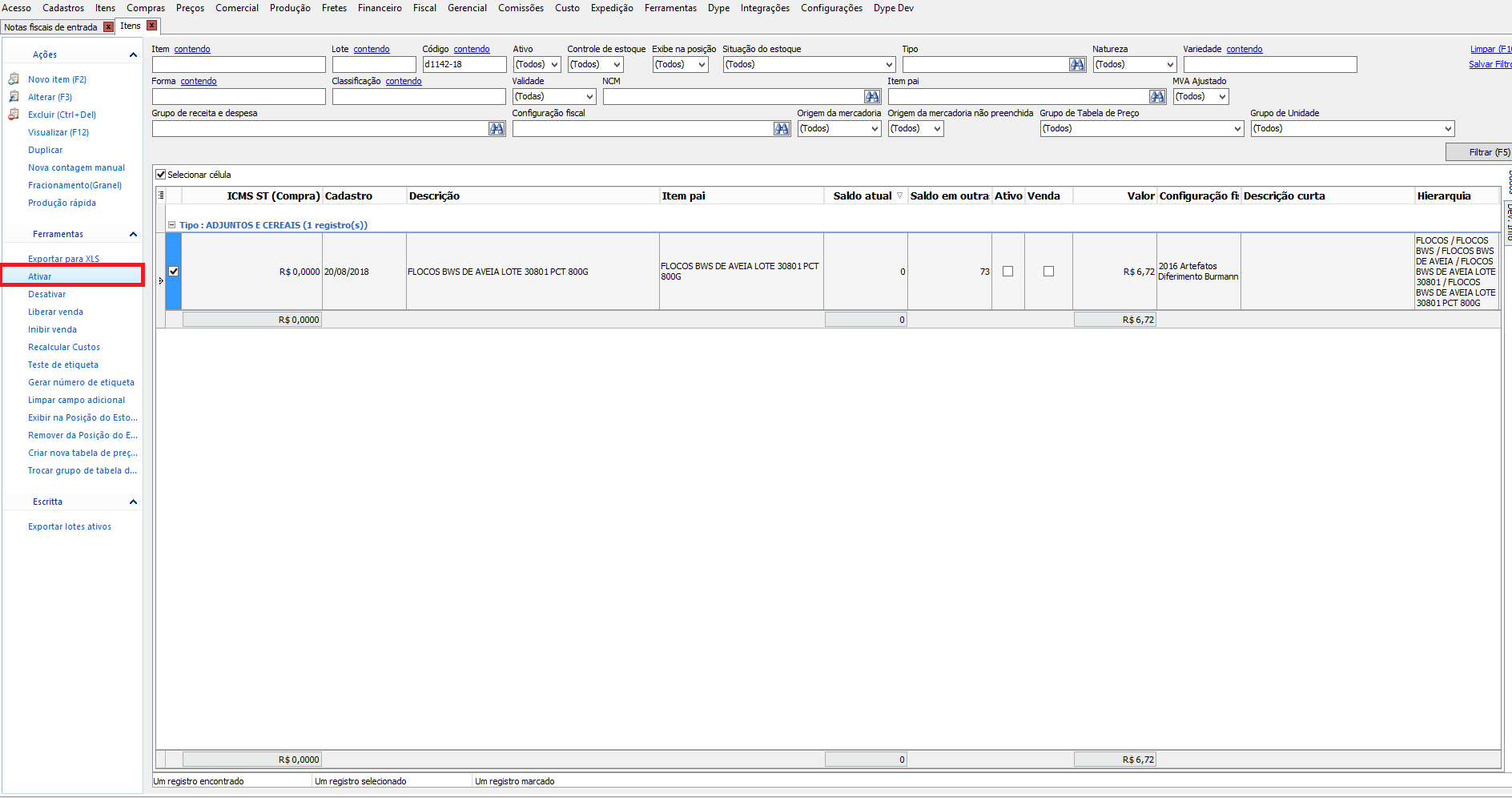Click the Ativar tool link

click(x=40, y=276)
